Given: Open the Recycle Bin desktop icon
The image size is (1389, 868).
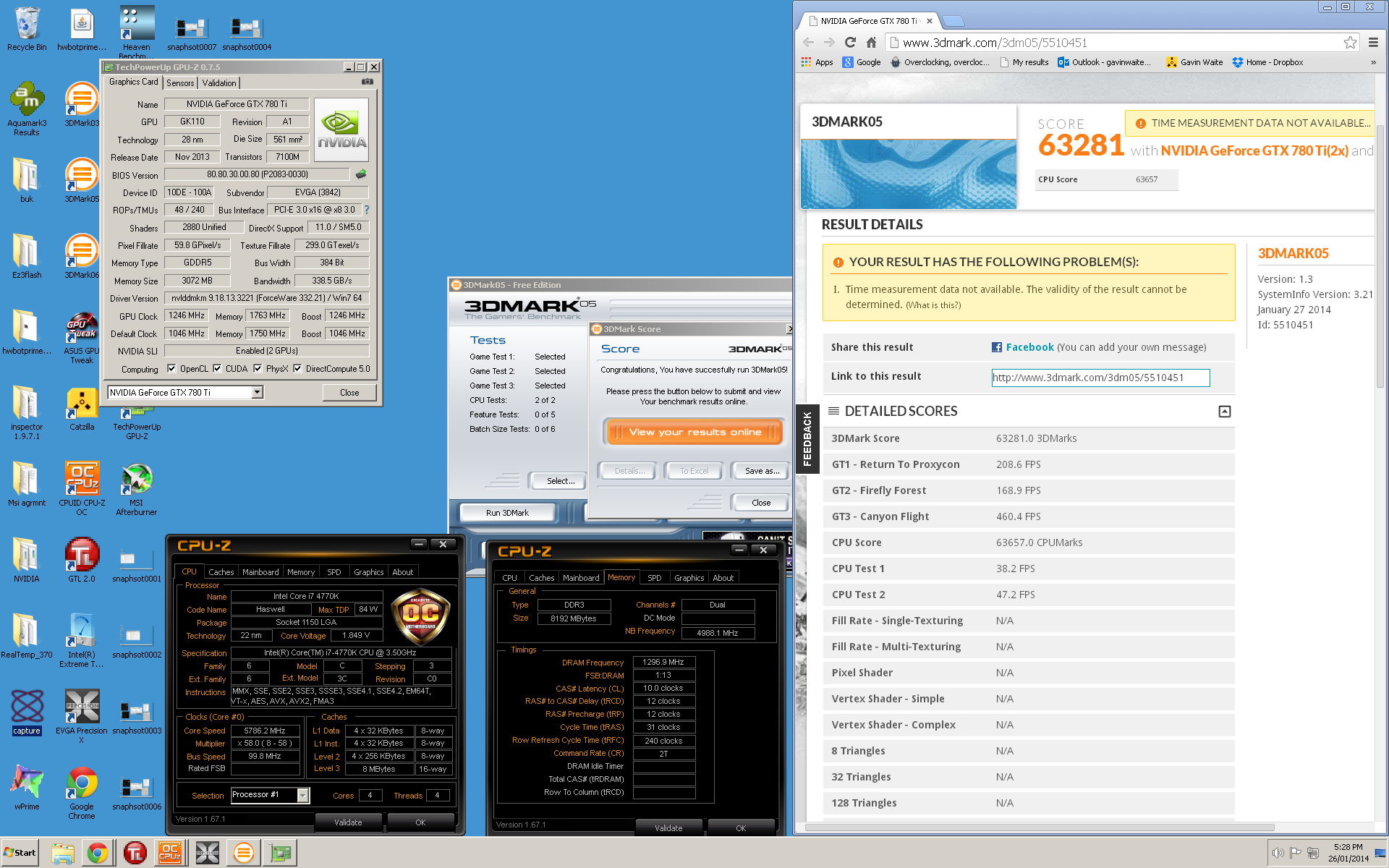Looking at the screenshot, I should tap(27, 29).
